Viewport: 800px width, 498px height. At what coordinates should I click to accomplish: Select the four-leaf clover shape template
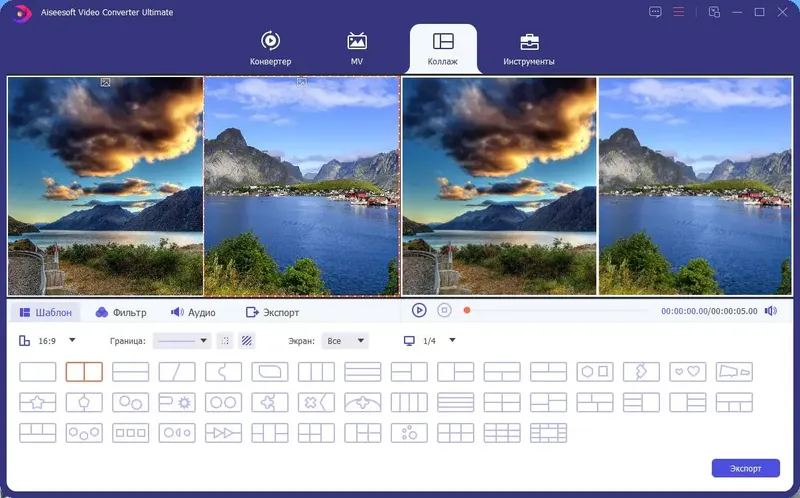point(270,403)
